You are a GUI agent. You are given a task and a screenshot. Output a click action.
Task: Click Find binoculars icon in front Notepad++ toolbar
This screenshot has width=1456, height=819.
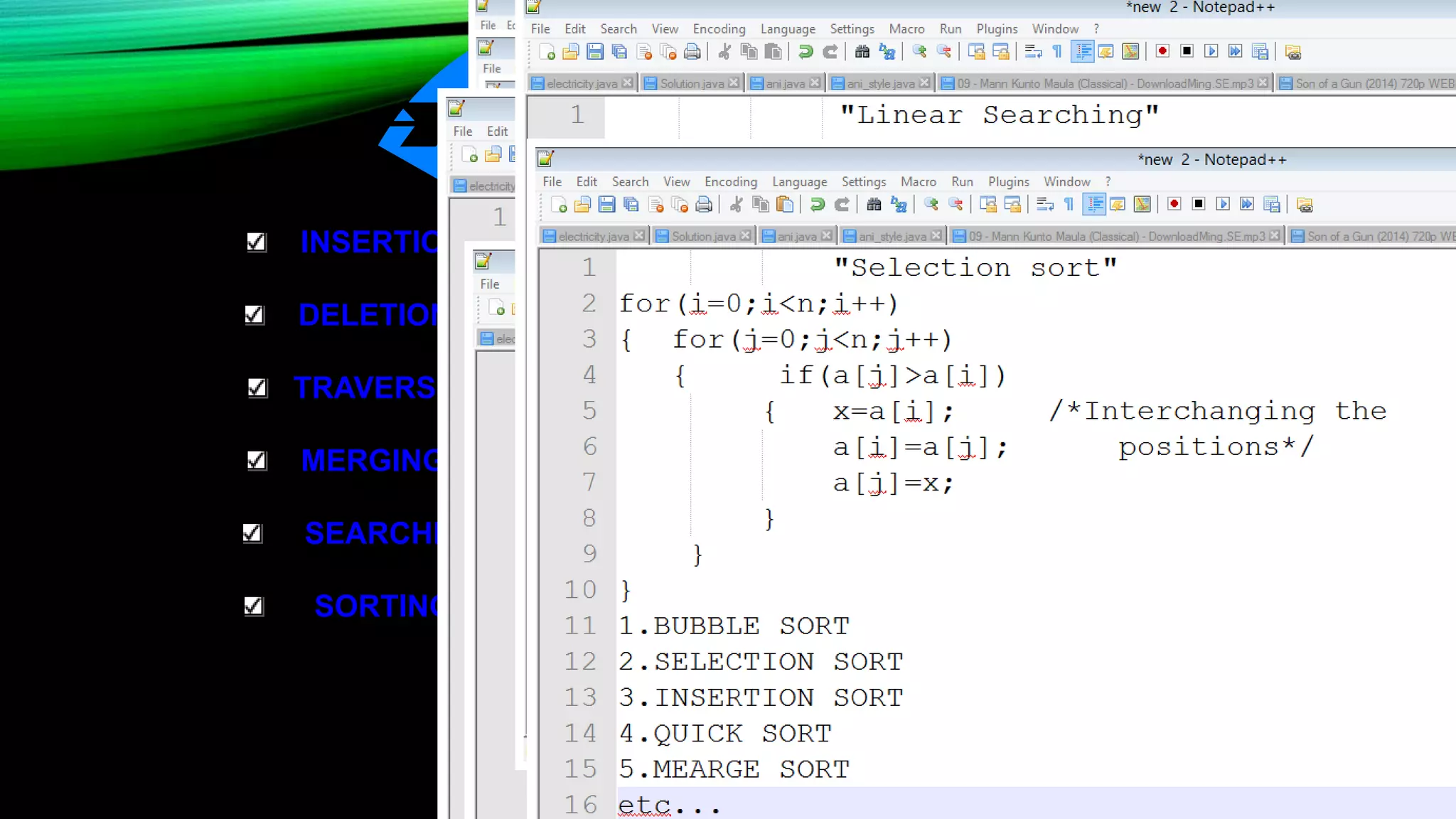[x=874, y=205]
